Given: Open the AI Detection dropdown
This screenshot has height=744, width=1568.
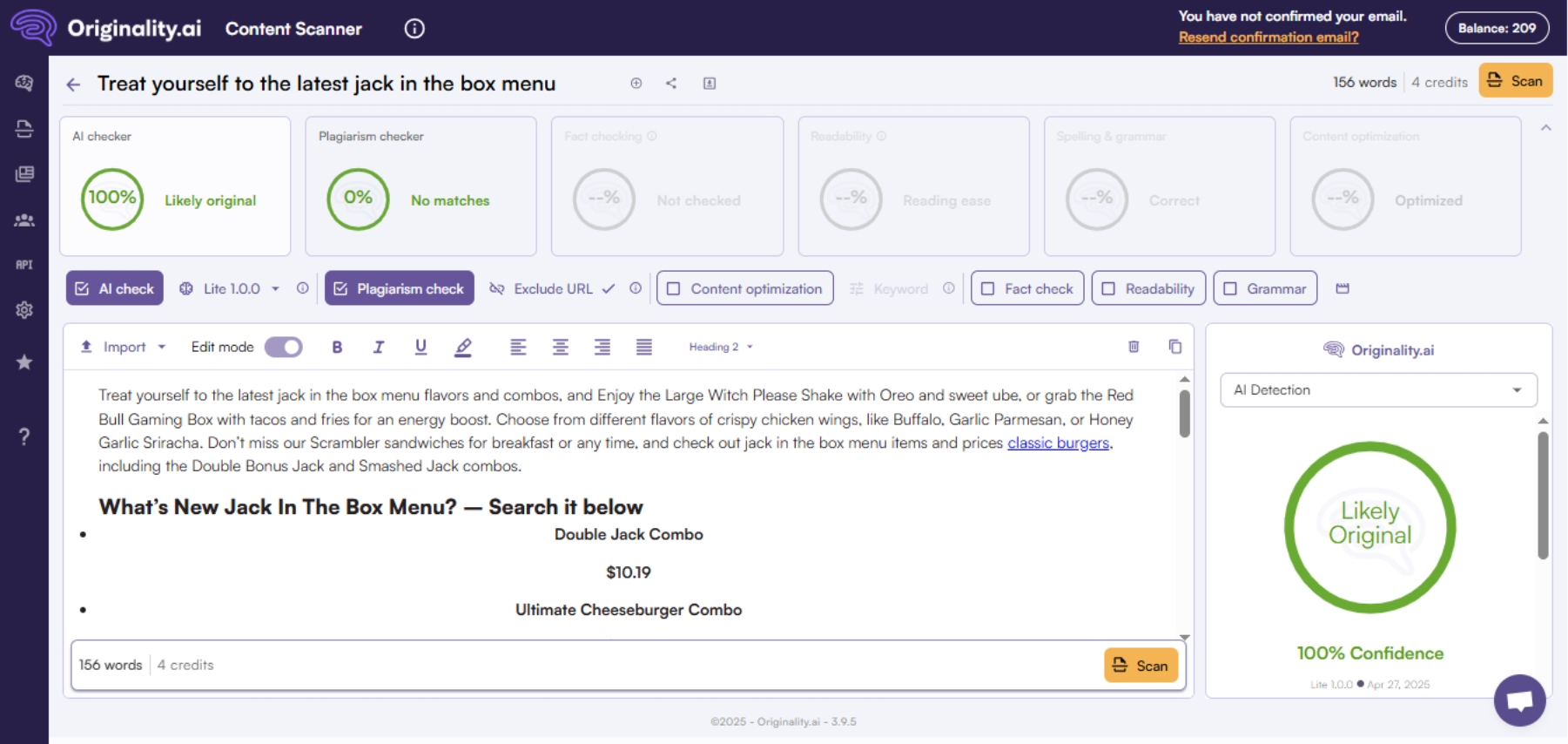Looking at the screenshot, I should pos(1378,390).
